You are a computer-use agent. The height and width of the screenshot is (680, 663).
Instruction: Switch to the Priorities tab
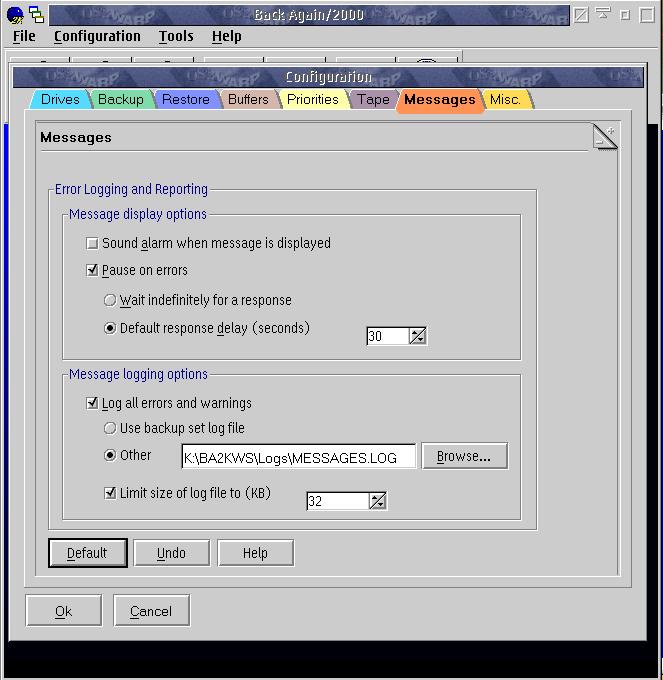point(313,99)
